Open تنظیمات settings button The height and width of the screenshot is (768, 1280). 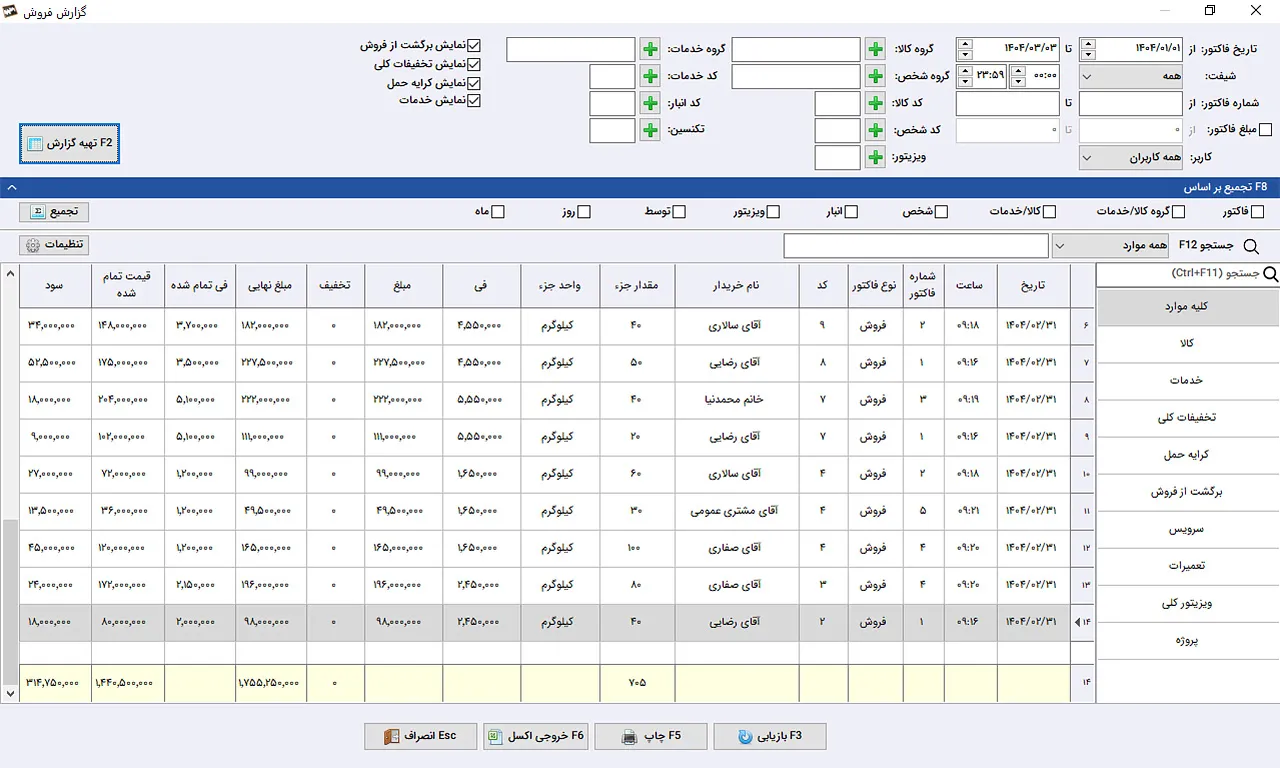[x=54, y=245]
